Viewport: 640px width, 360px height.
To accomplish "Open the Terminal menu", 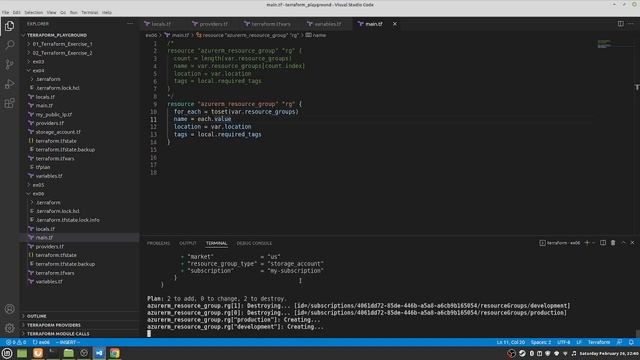I will click(x=89, y=13).
